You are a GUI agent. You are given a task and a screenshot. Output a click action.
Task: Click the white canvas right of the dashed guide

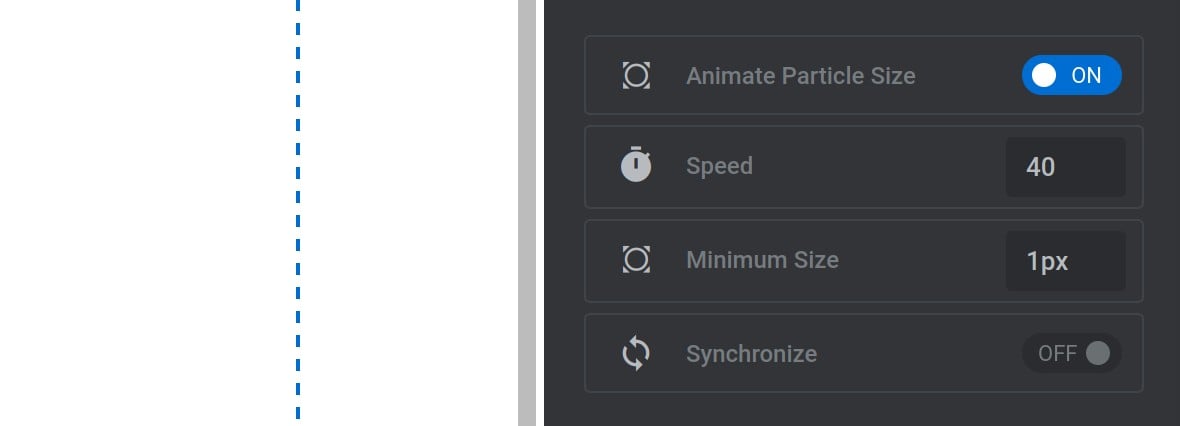tap(409, 213)
